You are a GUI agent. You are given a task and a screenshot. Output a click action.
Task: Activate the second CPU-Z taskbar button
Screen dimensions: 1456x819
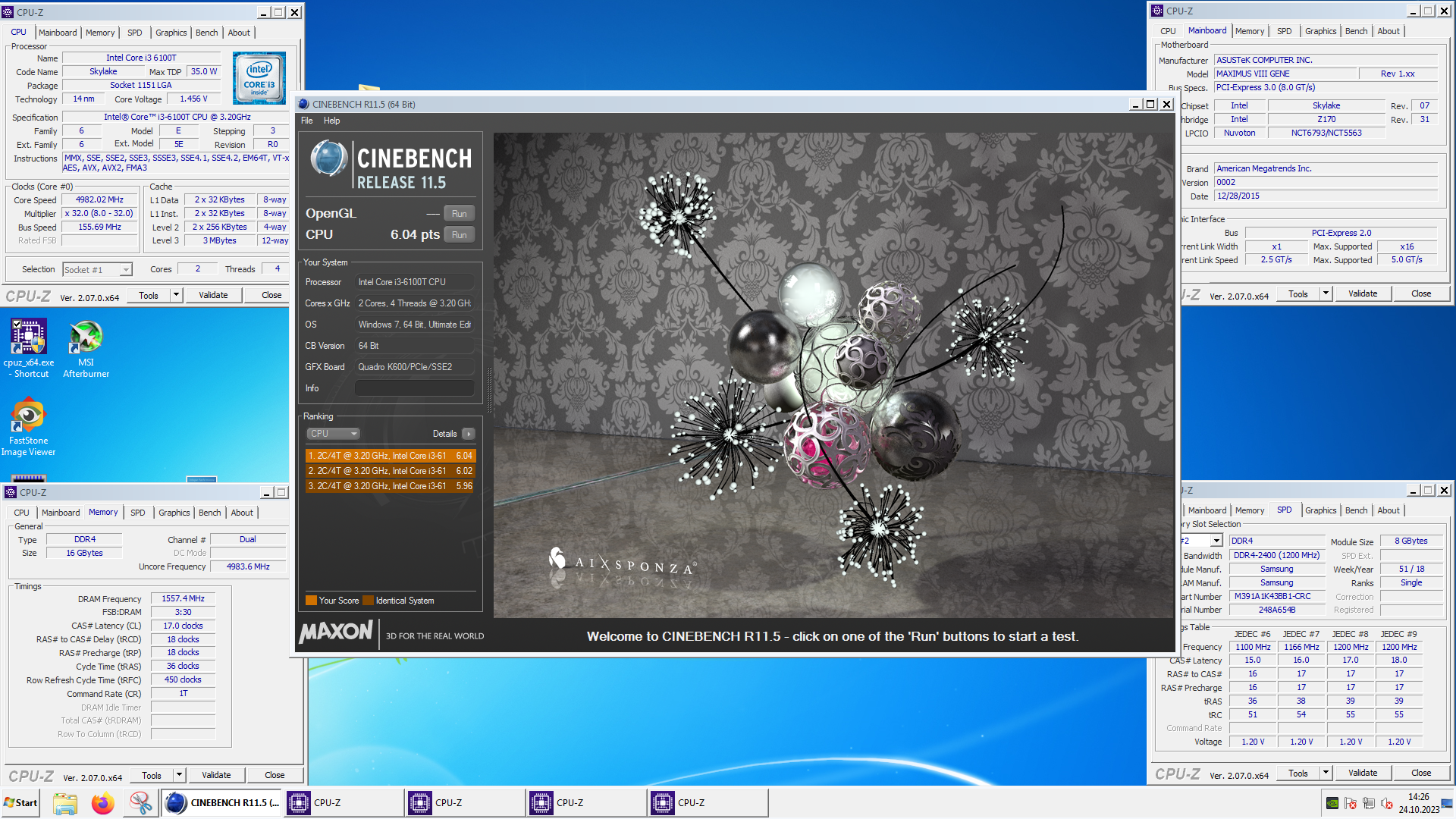coord(466,803)
